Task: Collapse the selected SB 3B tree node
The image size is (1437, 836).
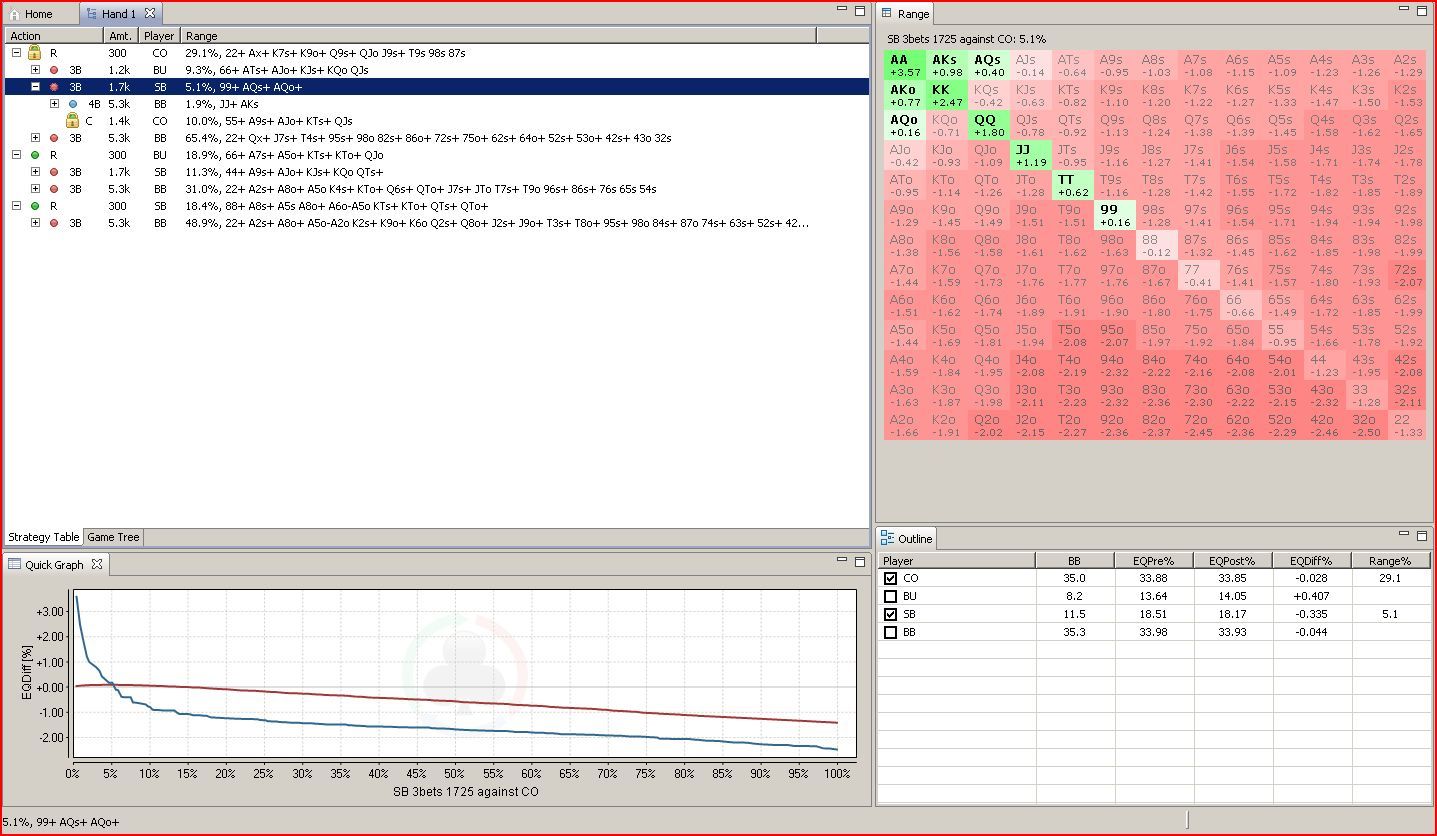Action: click(x=35, y=87)
